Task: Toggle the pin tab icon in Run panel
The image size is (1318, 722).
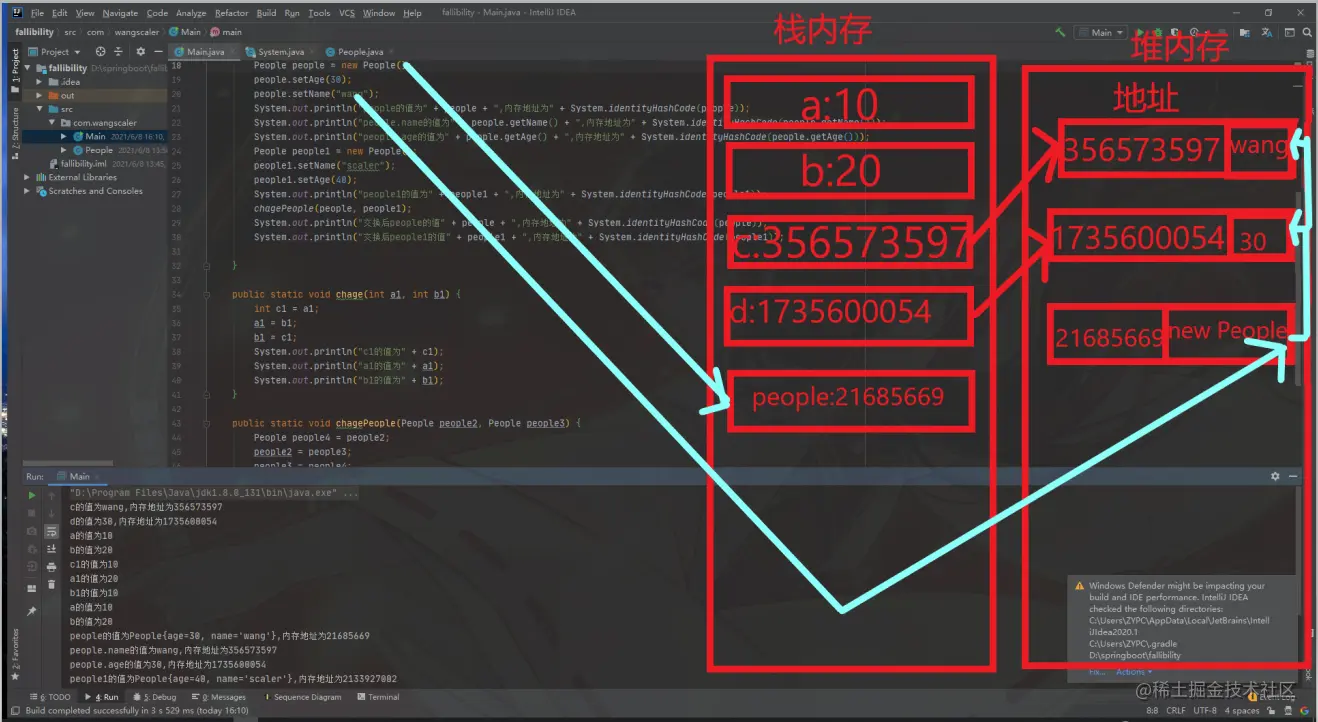Action: click(x=32, y=610)
